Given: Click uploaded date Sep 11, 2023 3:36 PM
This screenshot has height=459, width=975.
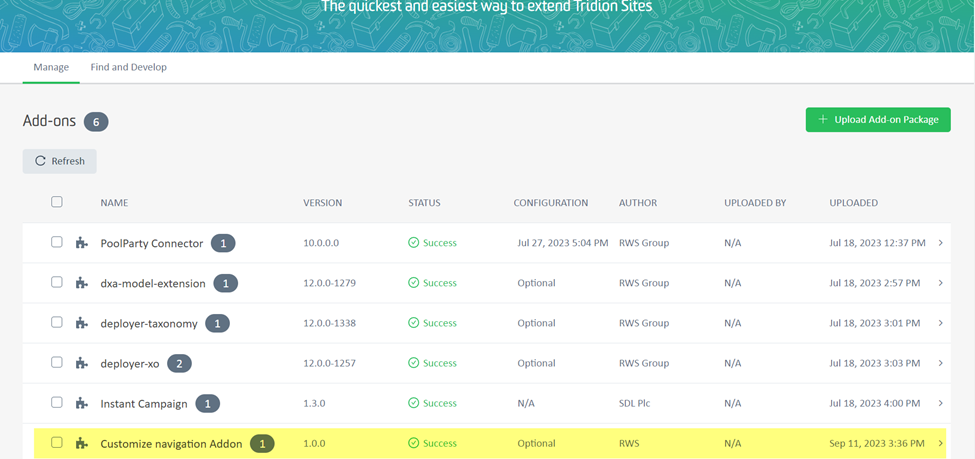Looking at the screenshot, I should coord(877,443).
